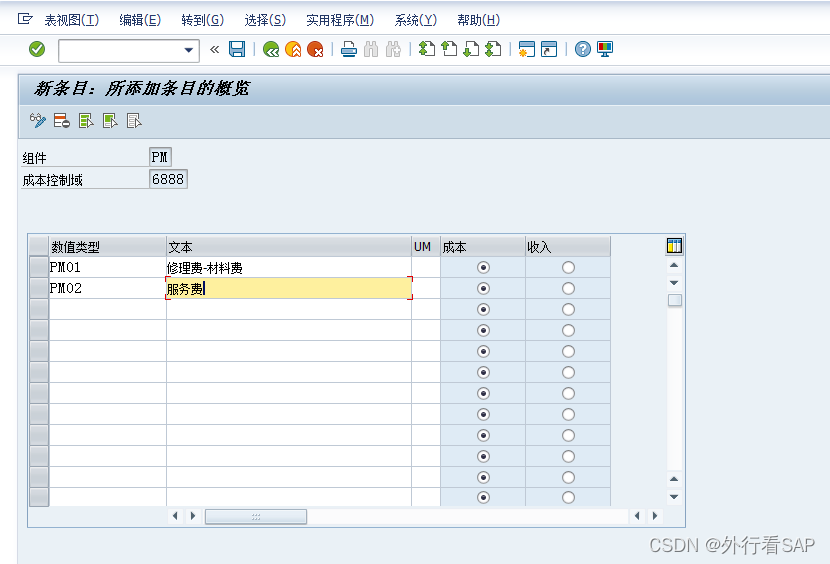Viewport: 830px width, 564px height.
Task: Select 收入 radio for PM01 row
Action: (x=568, y=267)
